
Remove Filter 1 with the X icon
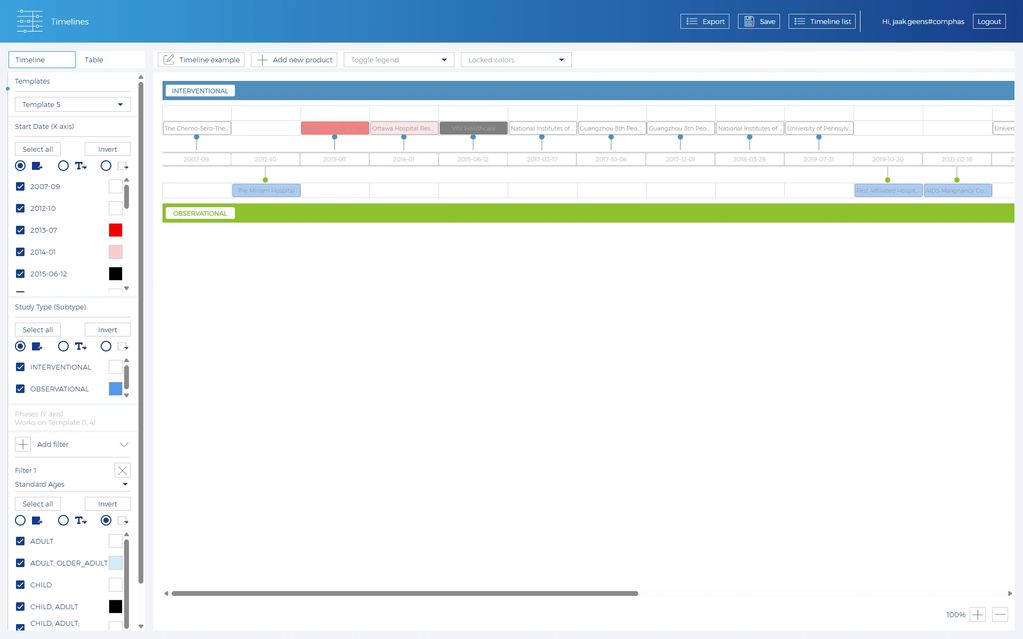point(122,470)
